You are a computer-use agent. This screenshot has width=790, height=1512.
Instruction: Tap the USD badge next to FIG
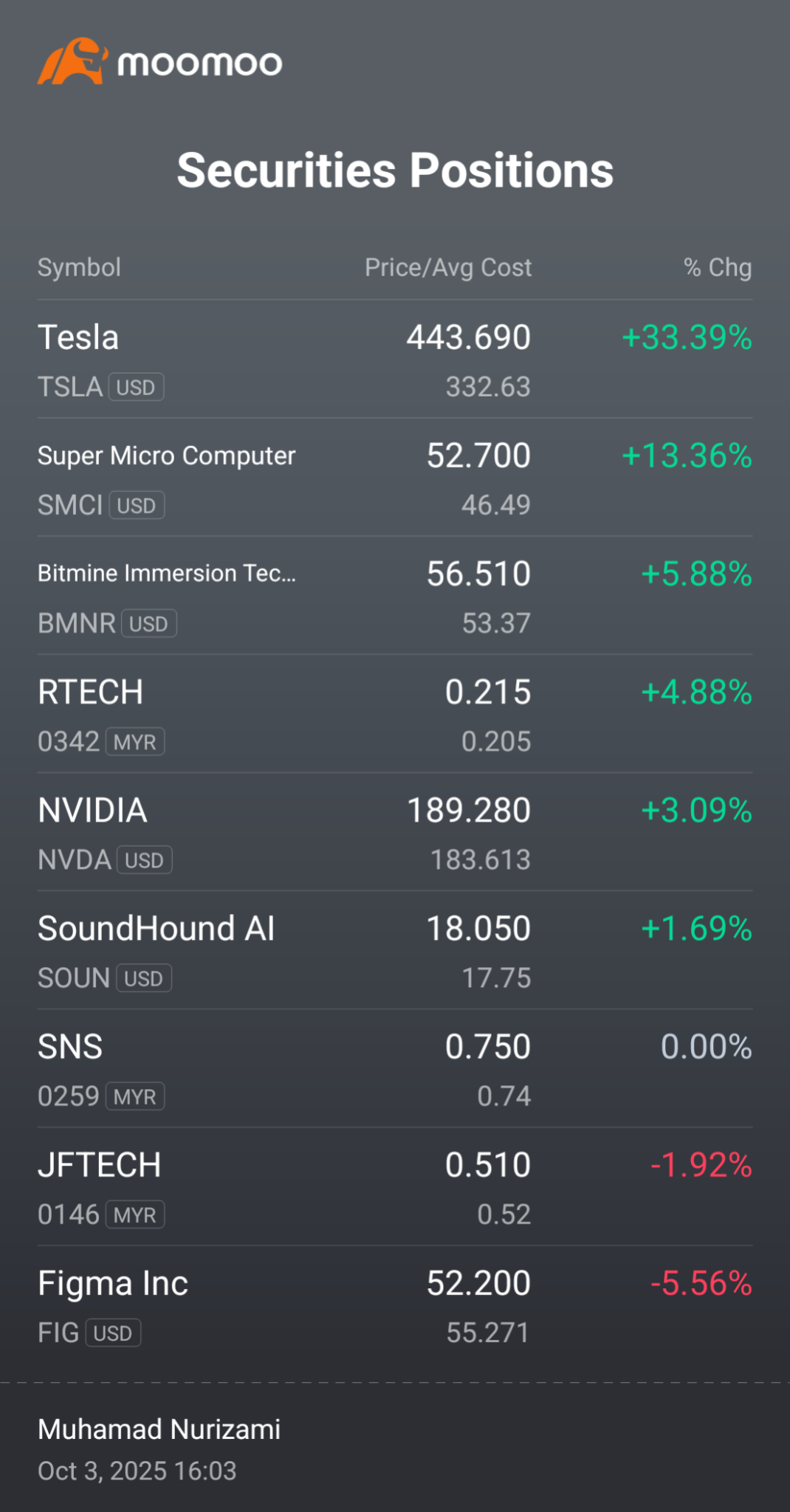[113, 1333]
